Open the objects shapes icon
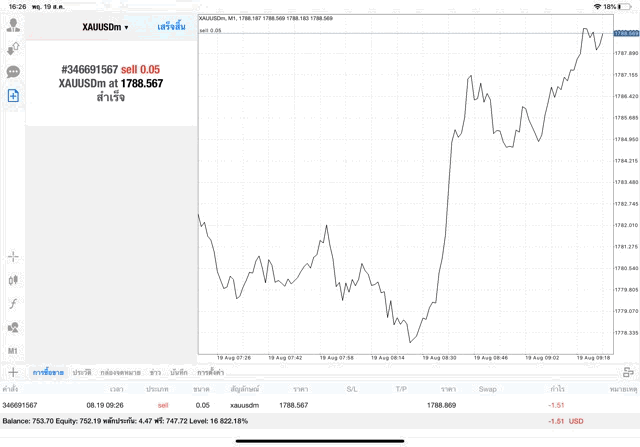 (14, 327)
